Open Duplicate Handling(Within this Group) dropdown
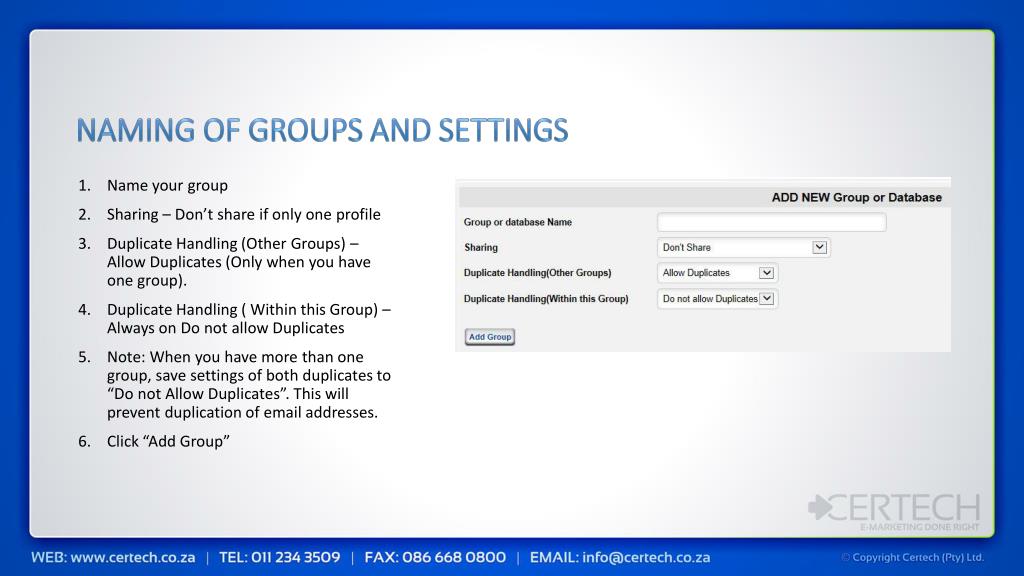The image size is (1024, 576). (x=717, y=298)
